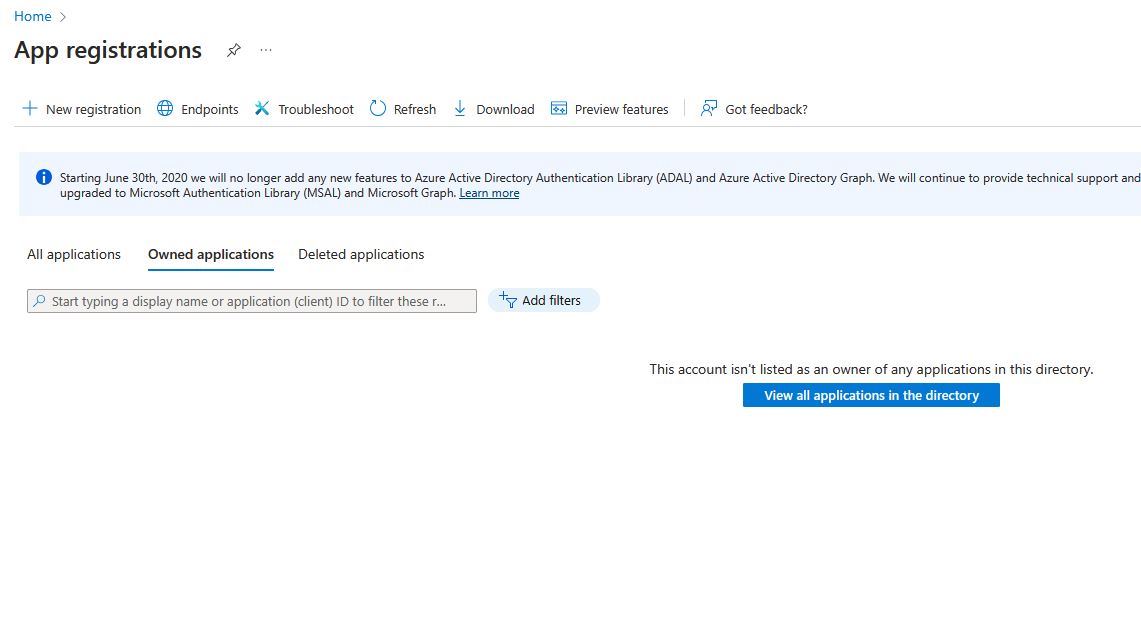1141x619 pixels.
Task: Click the Endpoints label in toolbar
Action: point(210,109)
